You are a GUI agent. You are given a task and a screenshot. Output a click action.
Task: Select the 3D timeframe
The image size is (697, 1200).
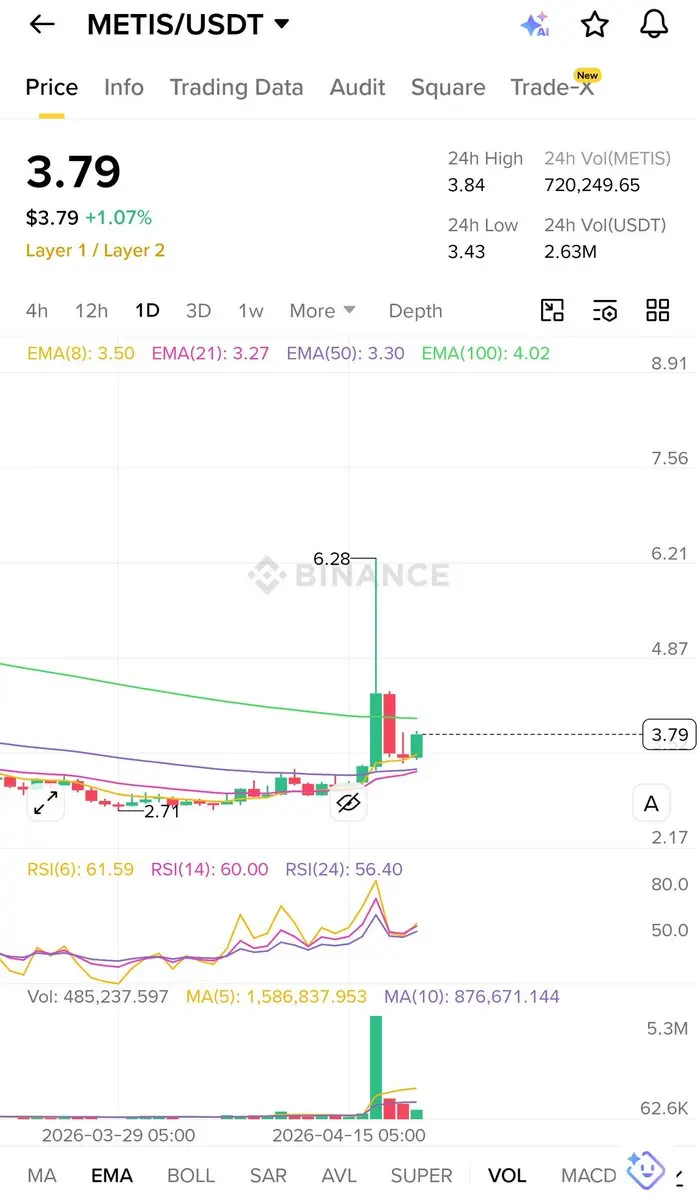(x=199, y=311)
